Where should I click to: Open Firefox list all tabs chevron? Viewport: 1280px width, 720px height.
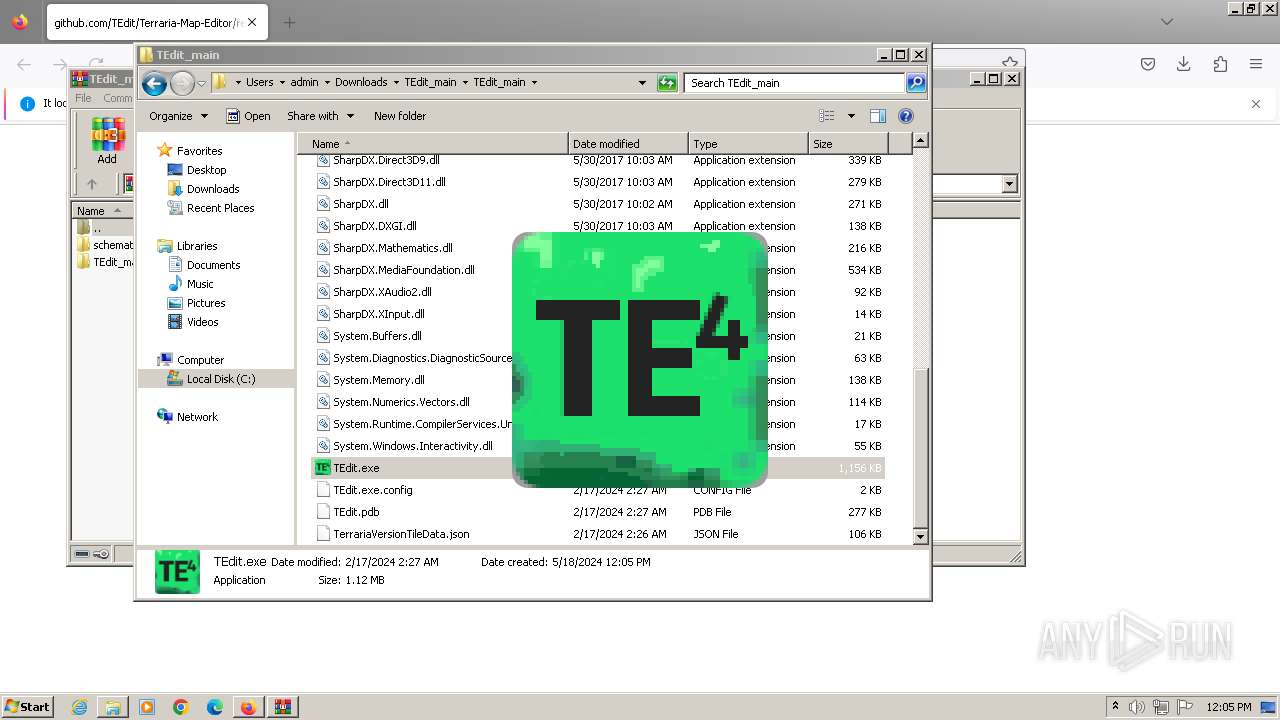pyautogui.click(x=1167, y=22)
